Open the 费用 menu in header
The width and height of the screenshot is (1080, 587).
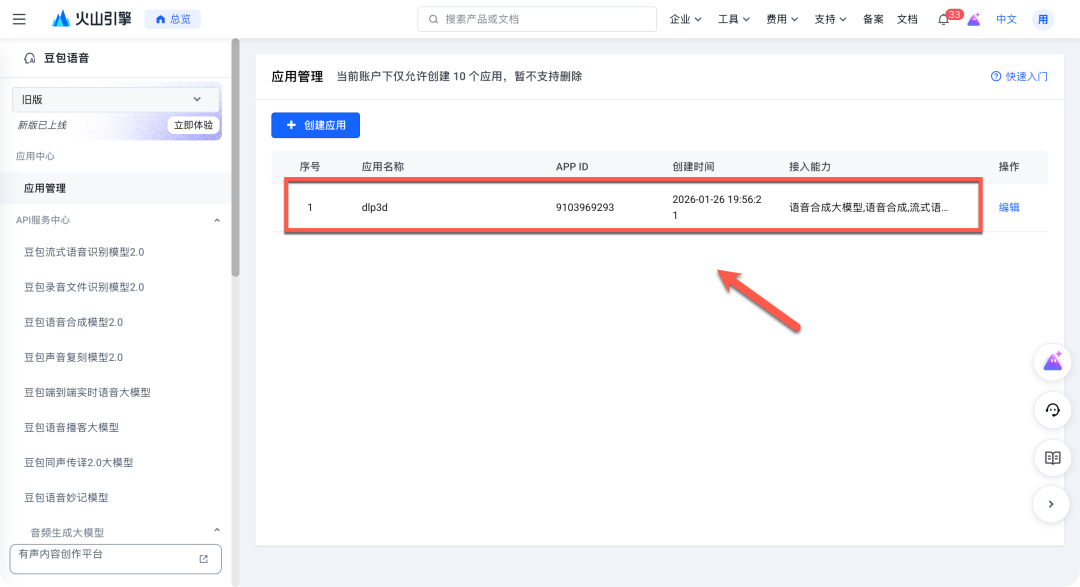pyautogui.click(x=782, y=19)
